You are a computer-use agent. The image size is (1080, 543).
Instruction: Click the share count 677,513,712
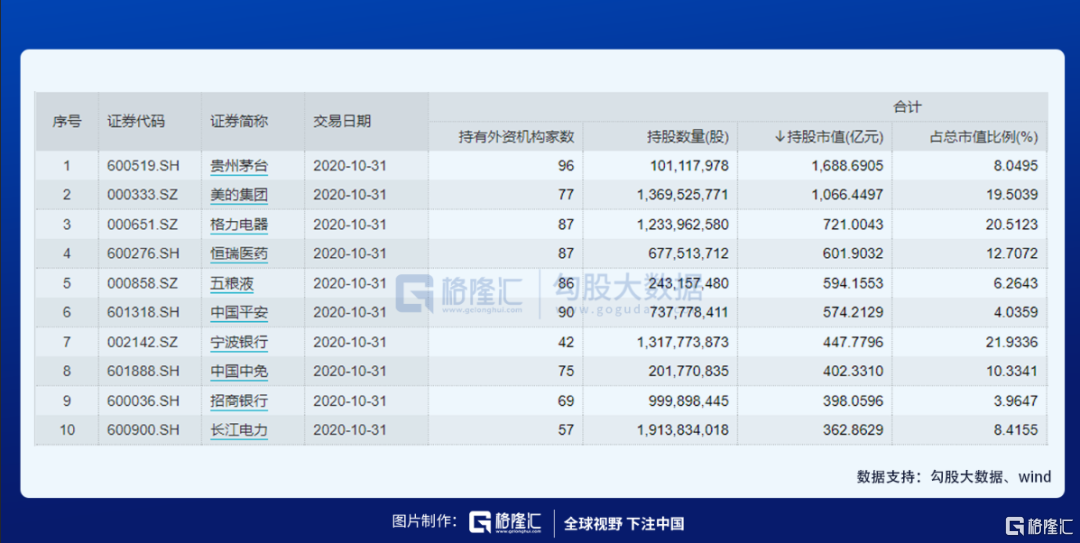[689, 254]
